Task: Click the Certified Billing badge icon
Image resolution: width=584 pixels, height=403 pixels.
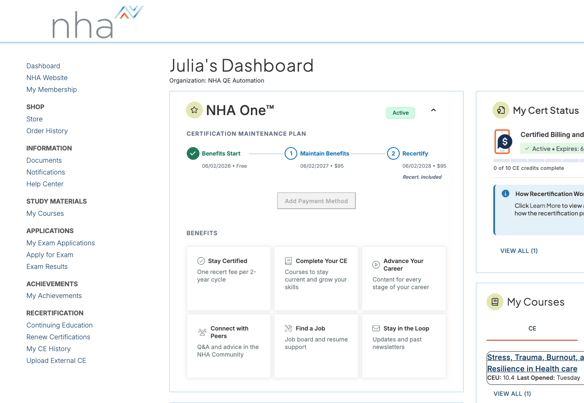Action: (x=503, y=142)
